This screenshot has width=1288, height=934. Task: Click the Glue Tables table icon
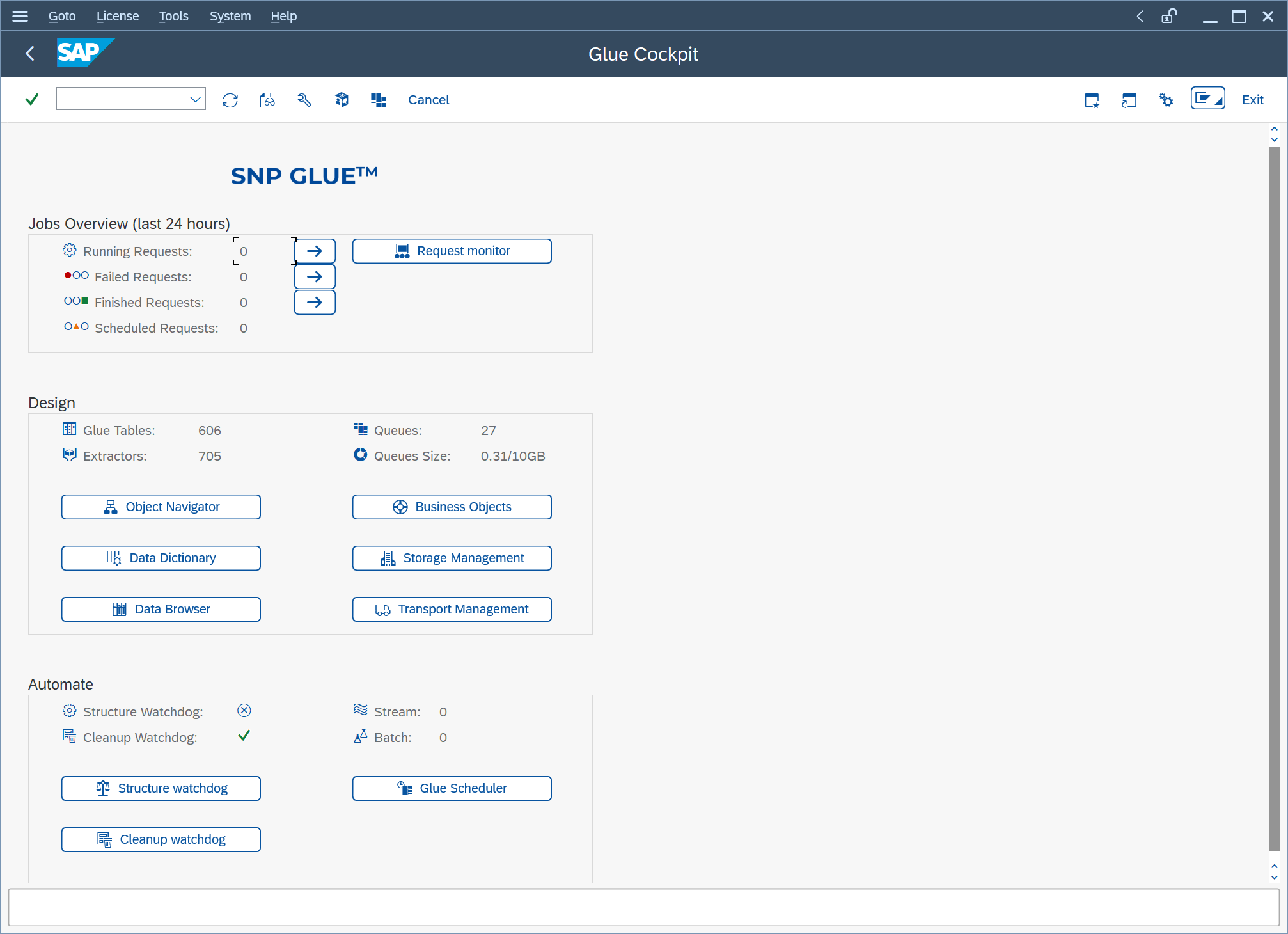pos(70,429)
